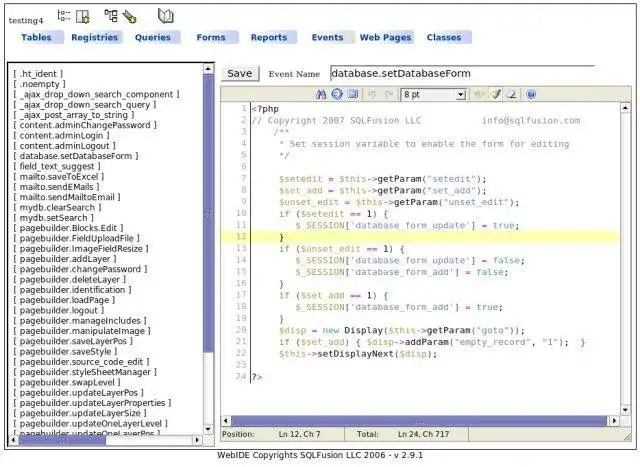The width and height of the screenshot is (640, 467).
Task: Switch to the Reports tab
Action: (x=269, y=37)
